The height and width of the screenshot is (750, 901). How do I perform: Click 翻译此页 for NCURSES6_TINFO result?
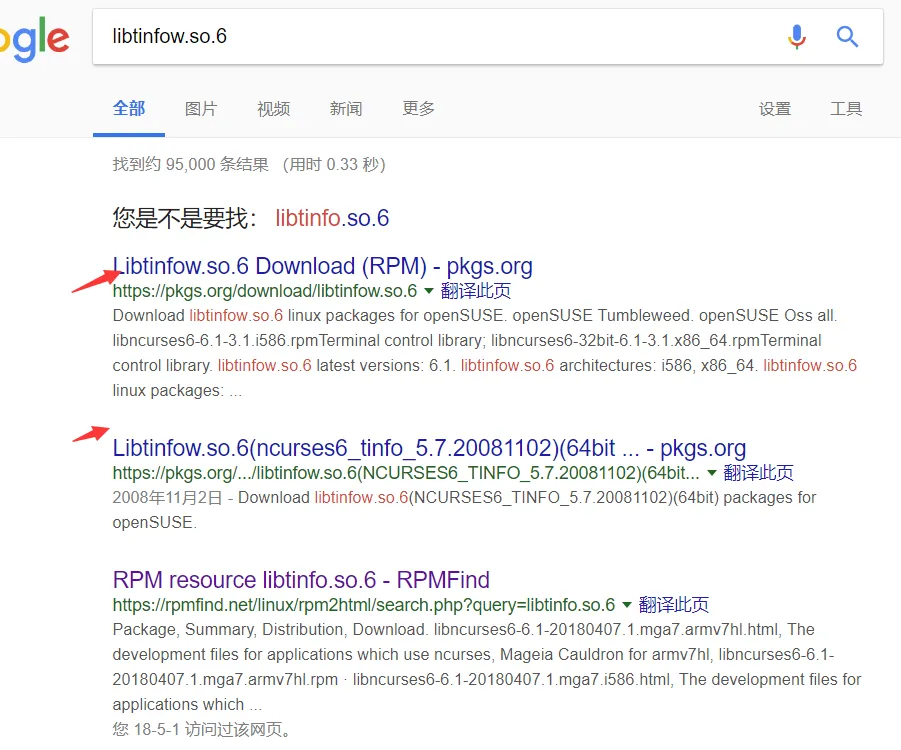[x=758, y=473]
